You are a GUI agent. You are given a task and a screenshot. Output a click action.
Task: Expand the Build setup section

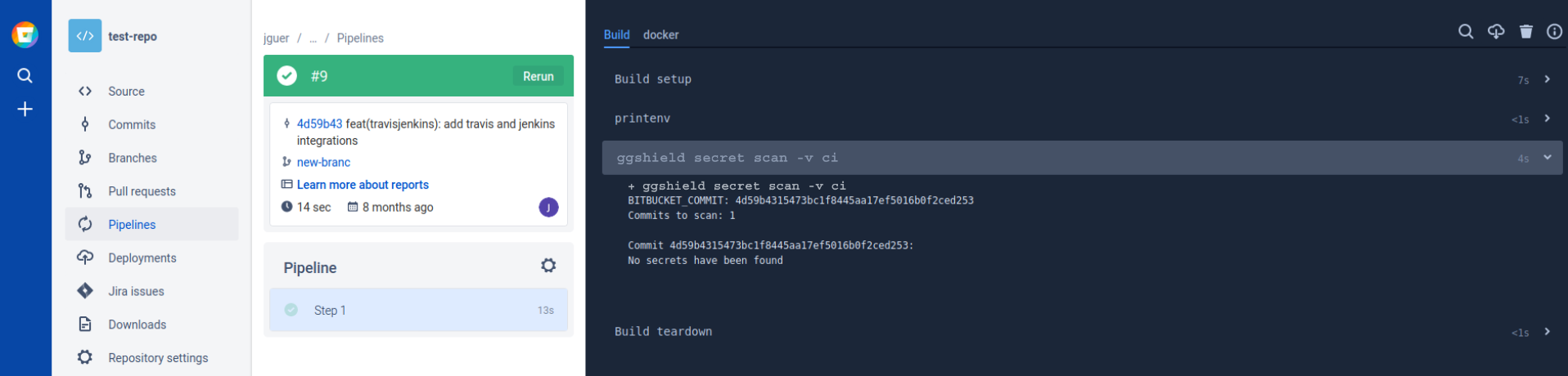pos(1083,79)
